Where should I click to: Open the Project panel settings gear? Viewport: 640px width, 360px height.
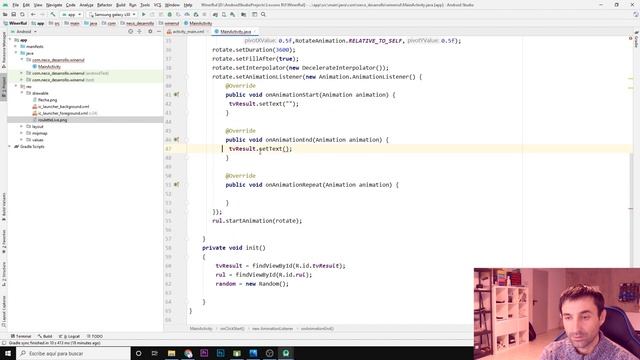pyautogui.click(x=150, y=31)
